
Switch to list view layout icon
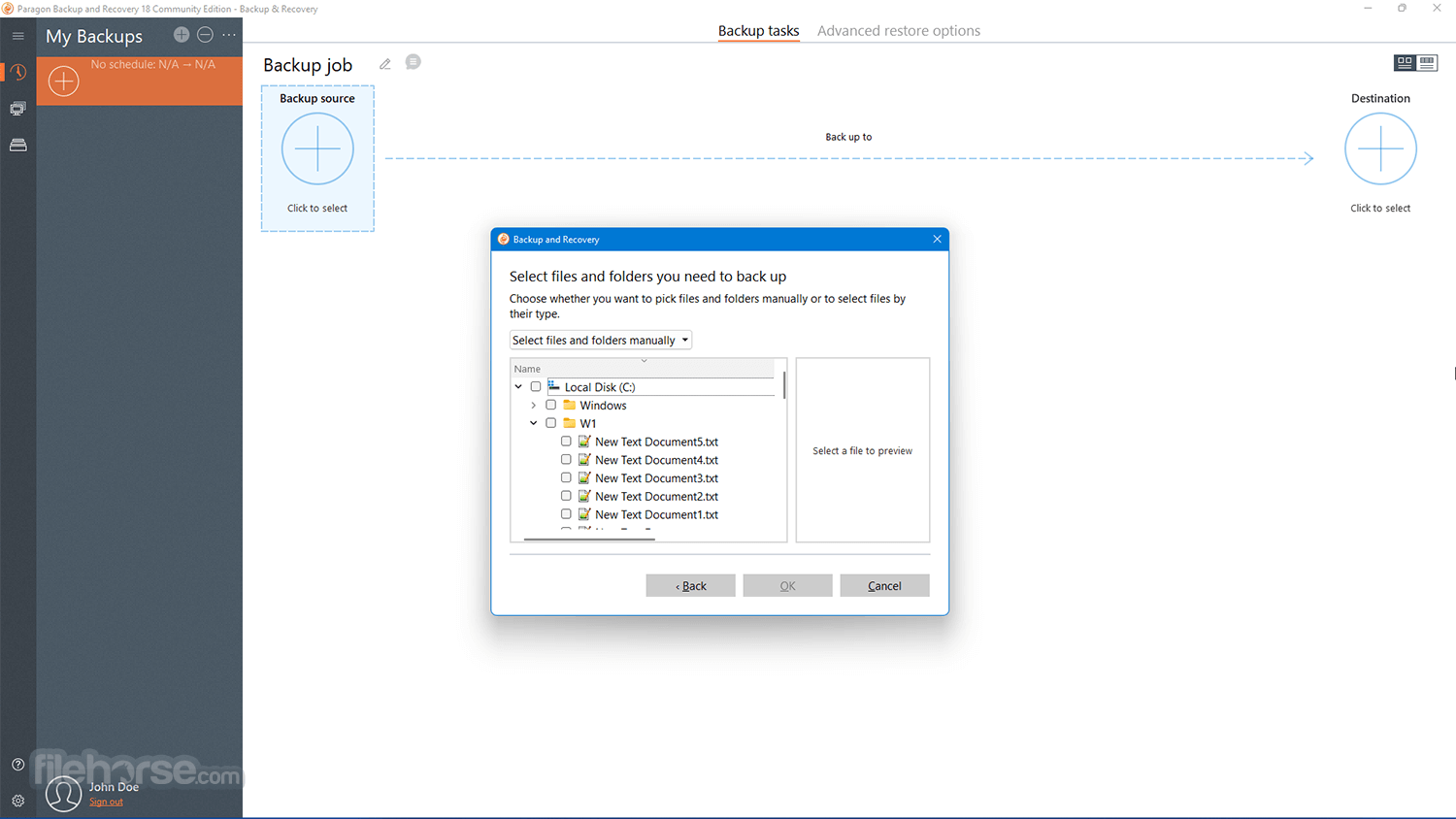pos(1427,62)
